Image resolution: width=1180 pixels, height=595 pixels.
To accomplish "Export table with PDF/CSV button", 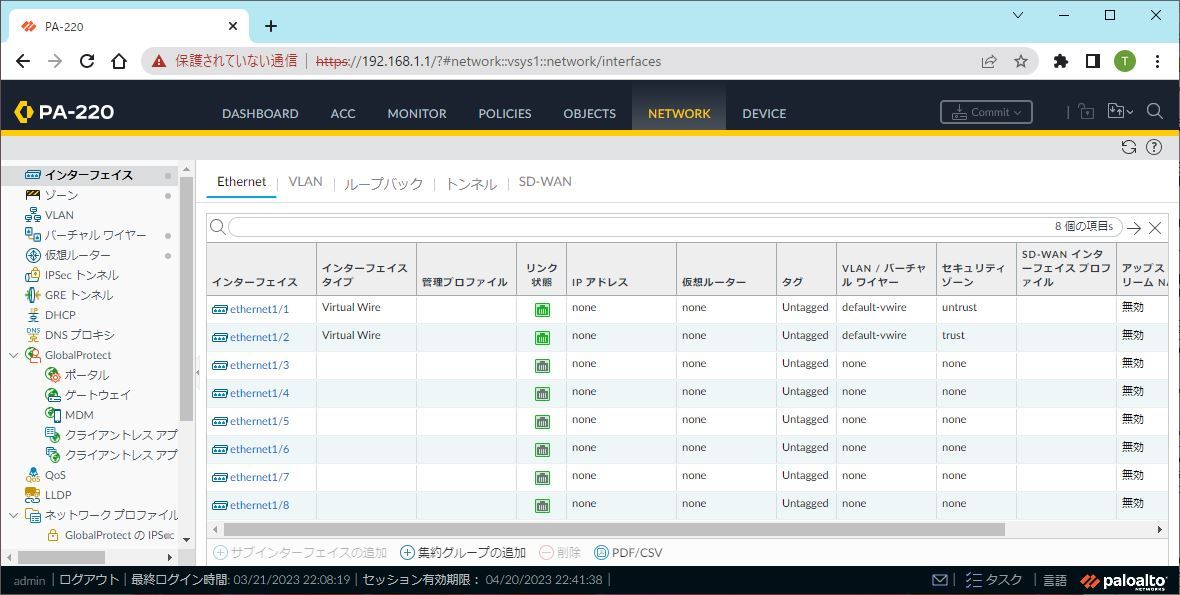I will [628, 553].
